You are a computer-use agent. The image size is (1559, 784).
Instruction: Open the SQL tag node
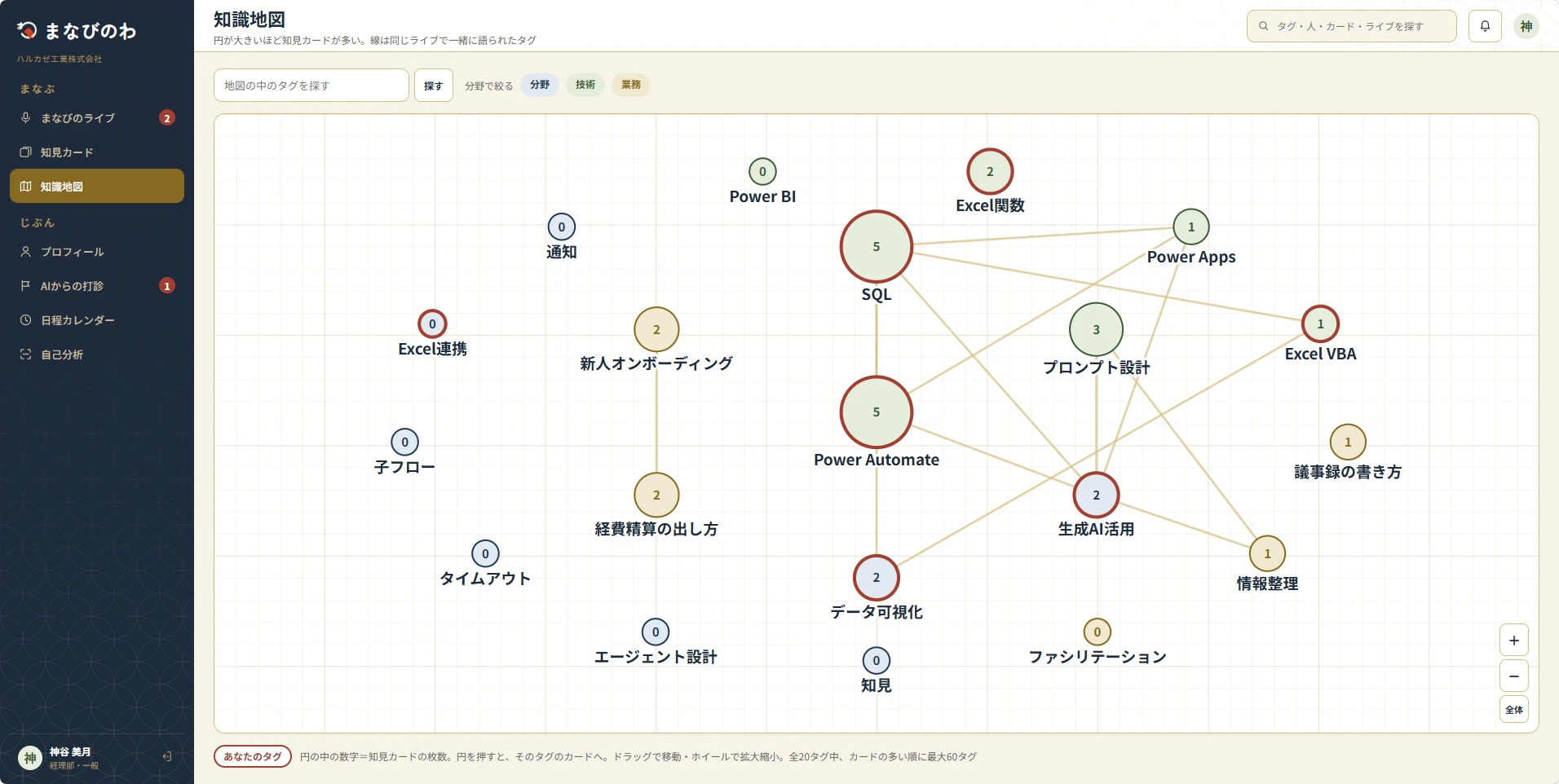pos(877,247)
